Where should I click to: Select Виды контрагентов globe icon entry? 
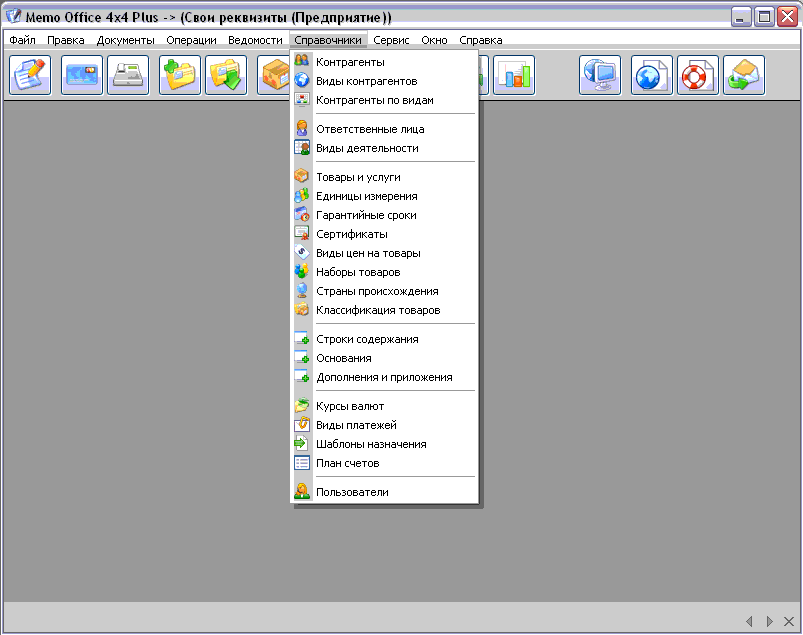pos(385,81)
